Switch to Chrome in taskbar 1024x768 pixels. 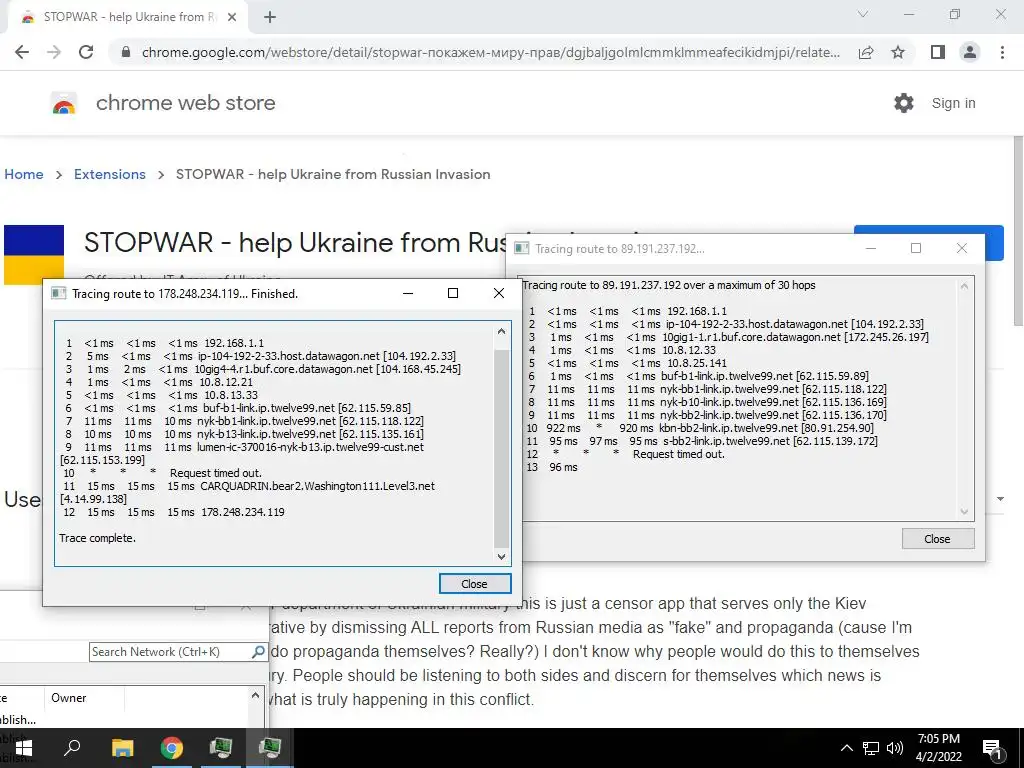(172, 748)
